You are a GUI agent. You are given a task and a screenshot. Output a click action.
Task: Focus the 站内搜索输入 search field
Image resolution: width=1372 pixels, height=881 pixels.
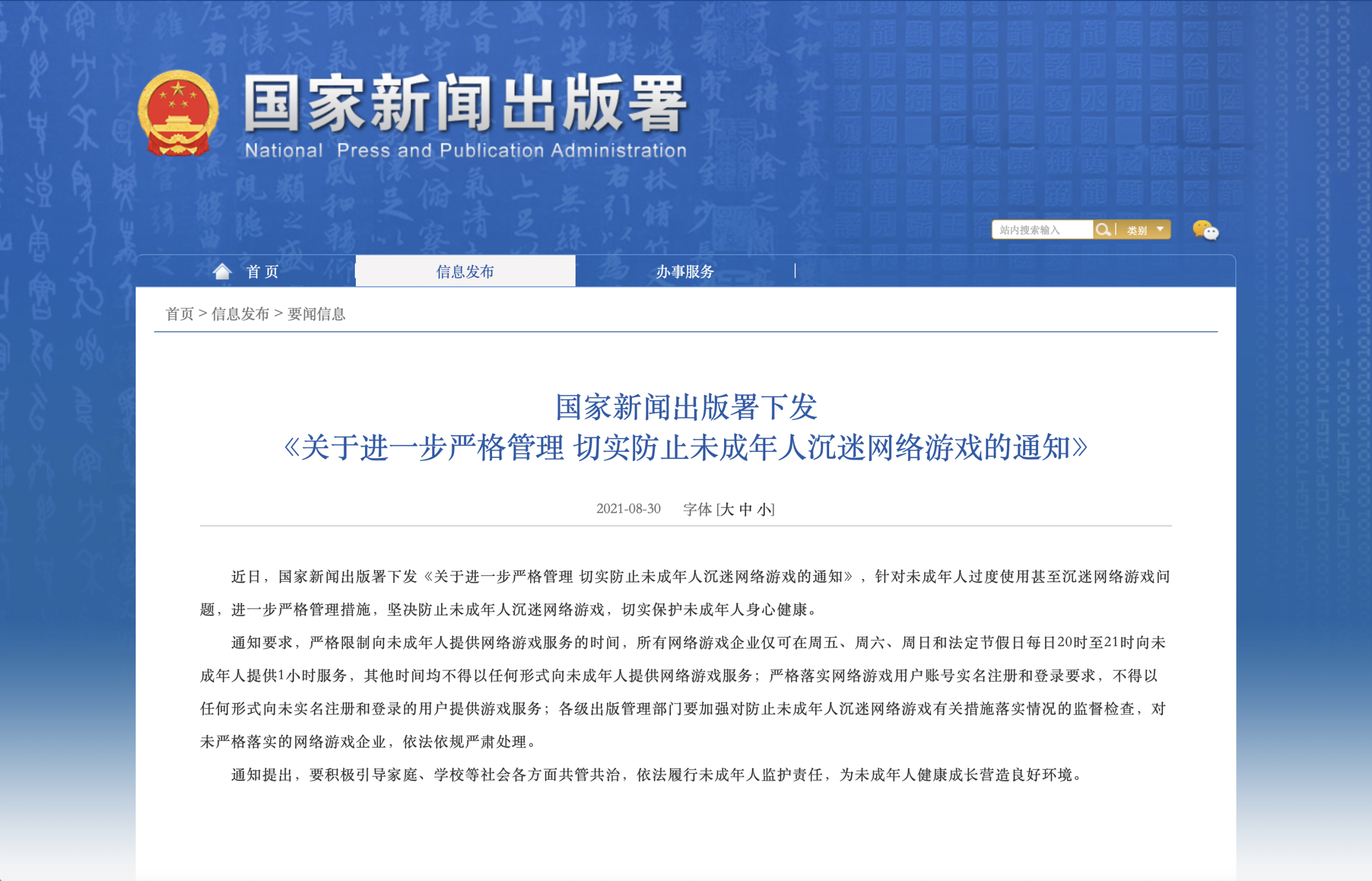(x=1041, y=230)
